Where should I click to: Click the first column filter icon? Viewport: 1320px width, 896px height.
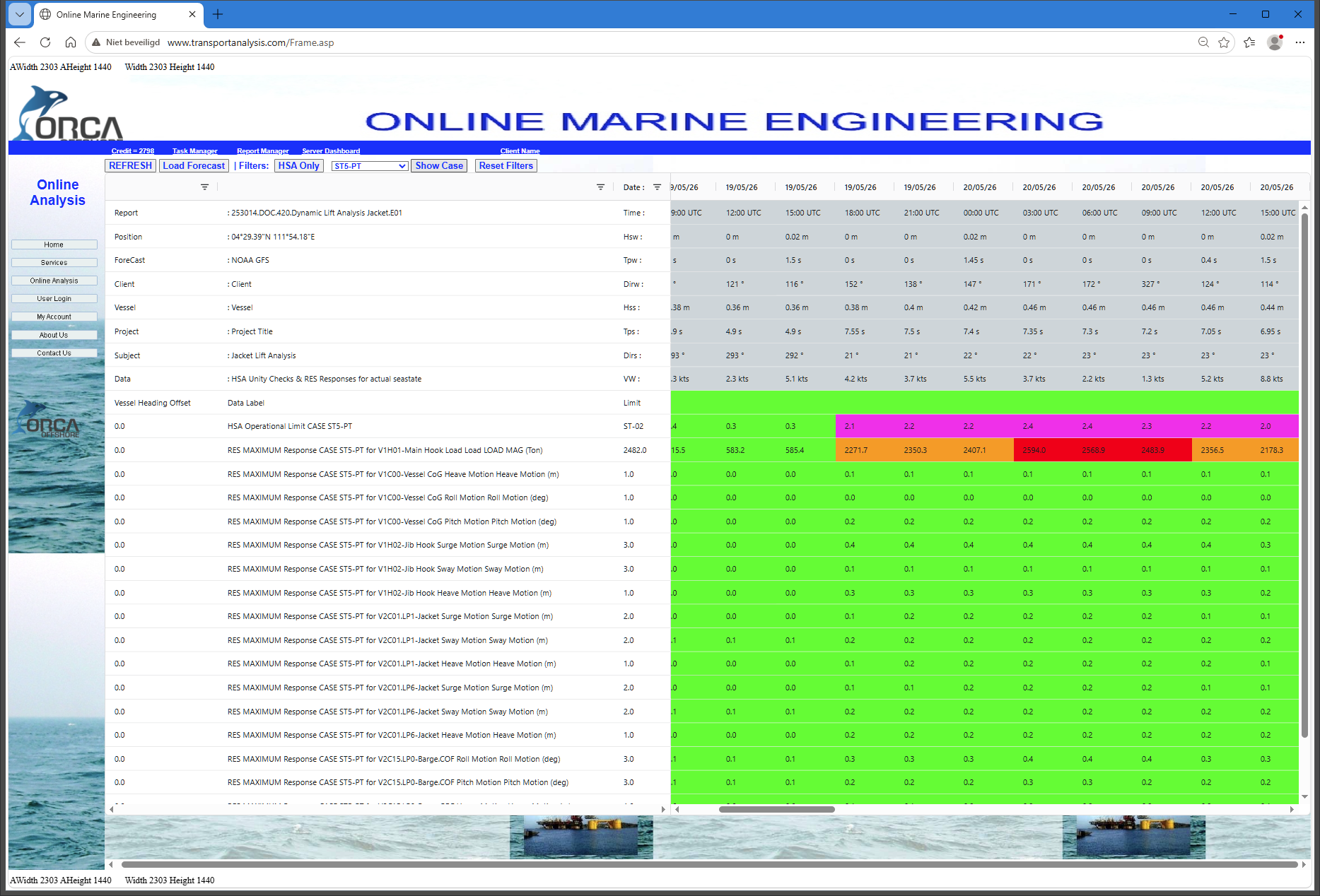pos(204,187)
